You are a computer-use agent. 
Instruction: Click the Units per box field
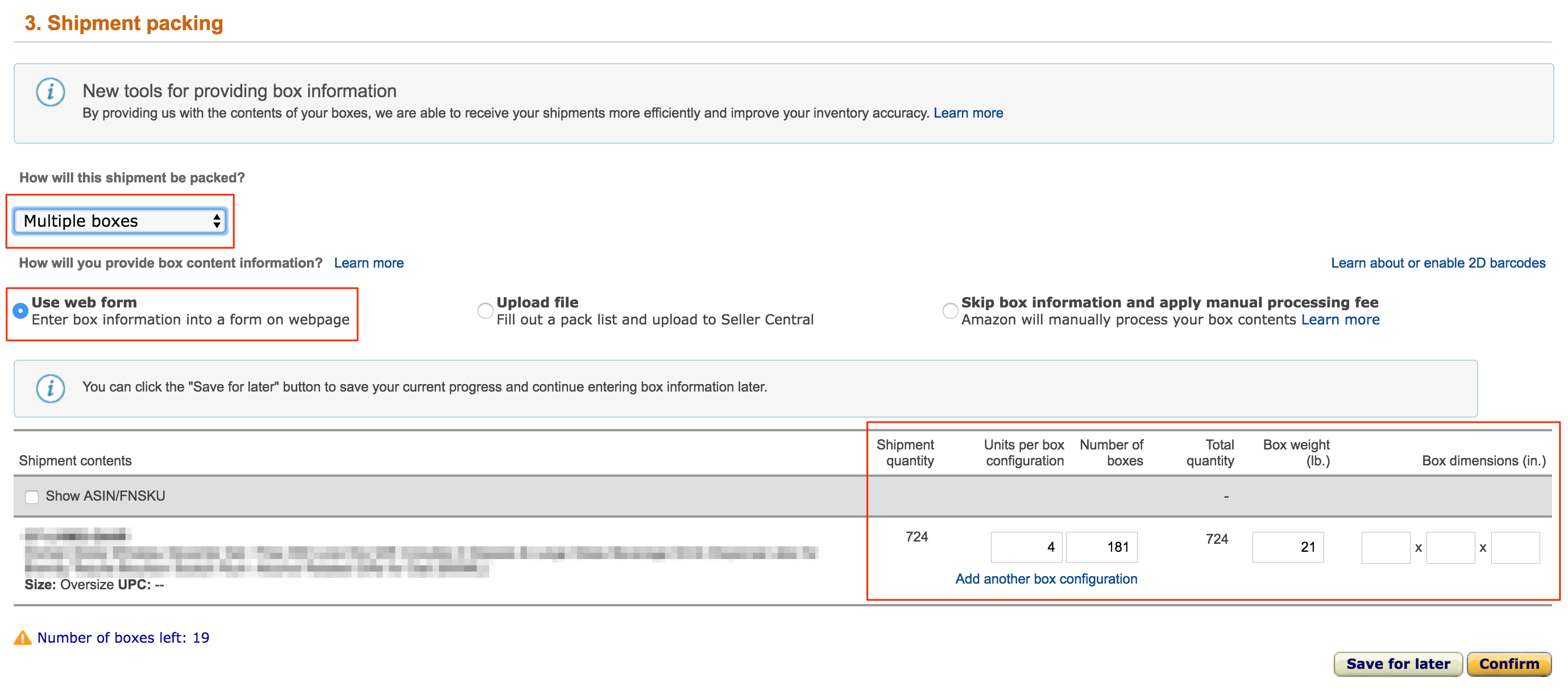click(x=1026, y=547)
